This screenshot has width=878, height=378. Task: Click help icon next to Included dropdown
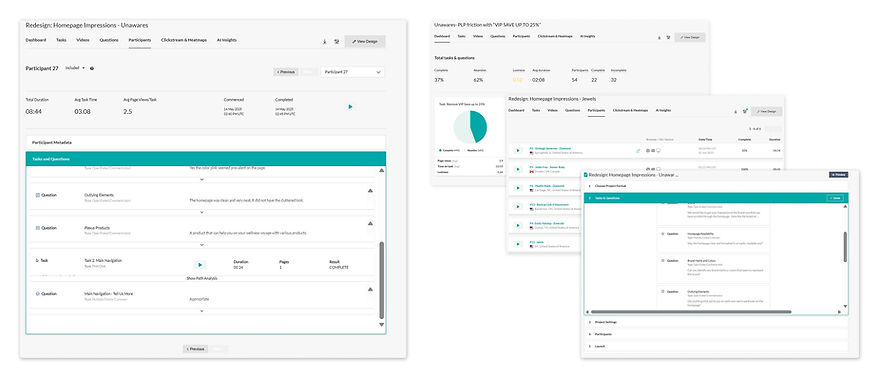coord(92,68)
